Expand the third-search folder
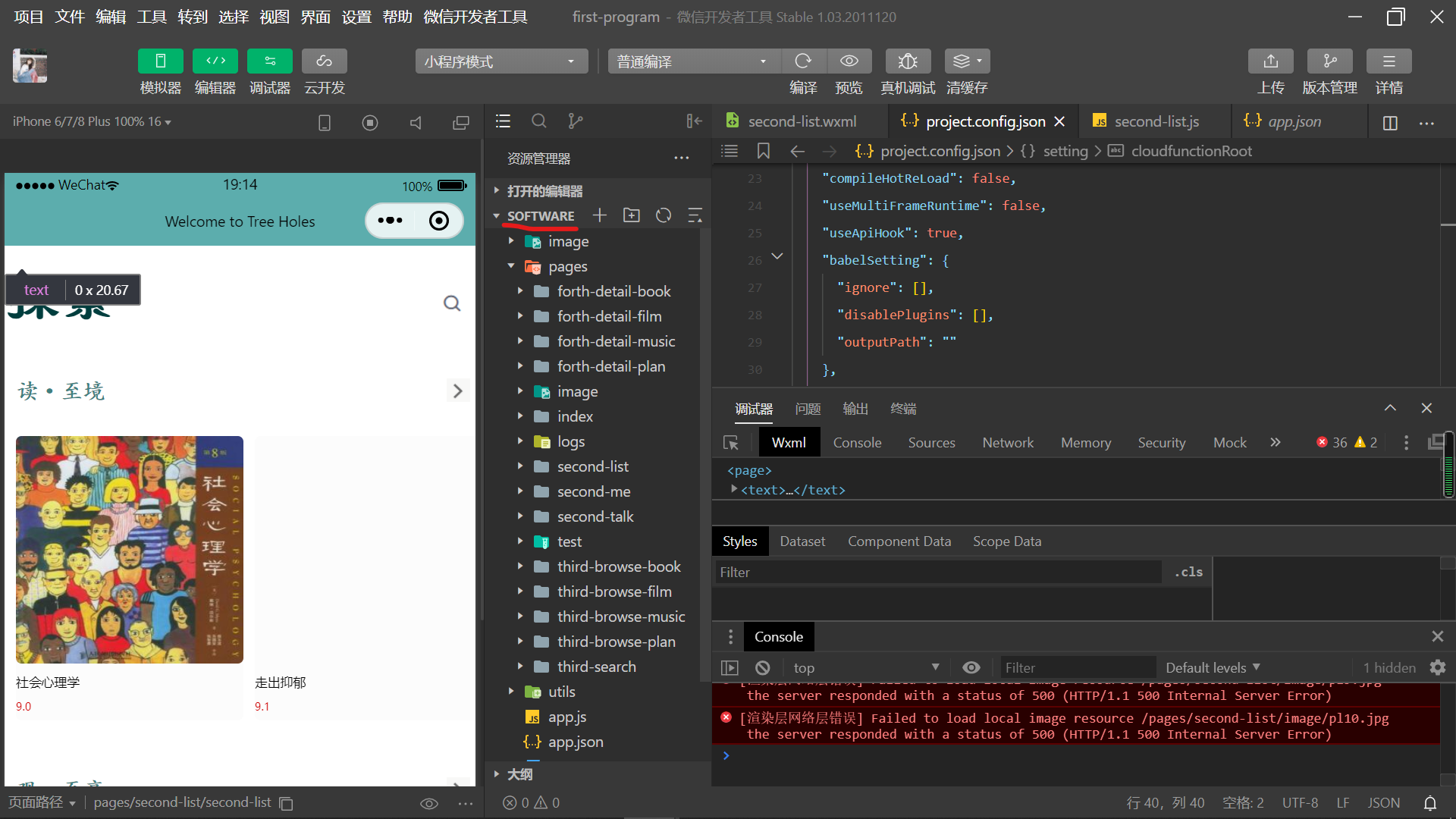Image resolution: width=1456 pixels, height=819 pixels. [x=596, y=667]
